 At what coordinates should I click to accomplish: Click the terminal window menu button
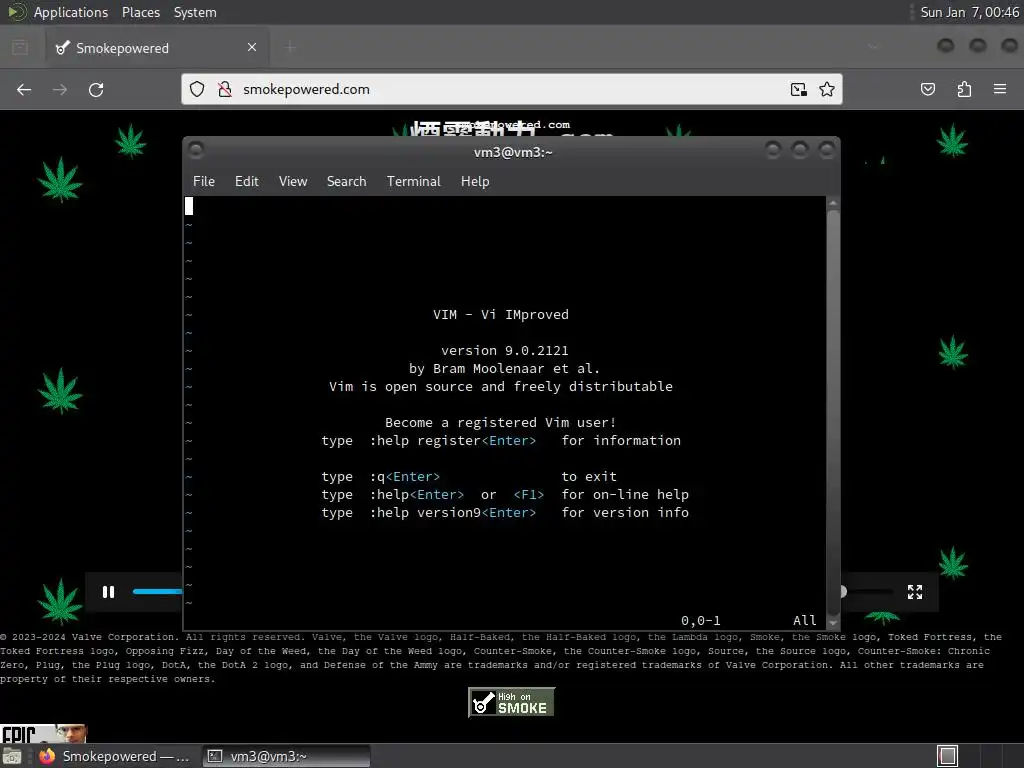[x=196, y=150]
